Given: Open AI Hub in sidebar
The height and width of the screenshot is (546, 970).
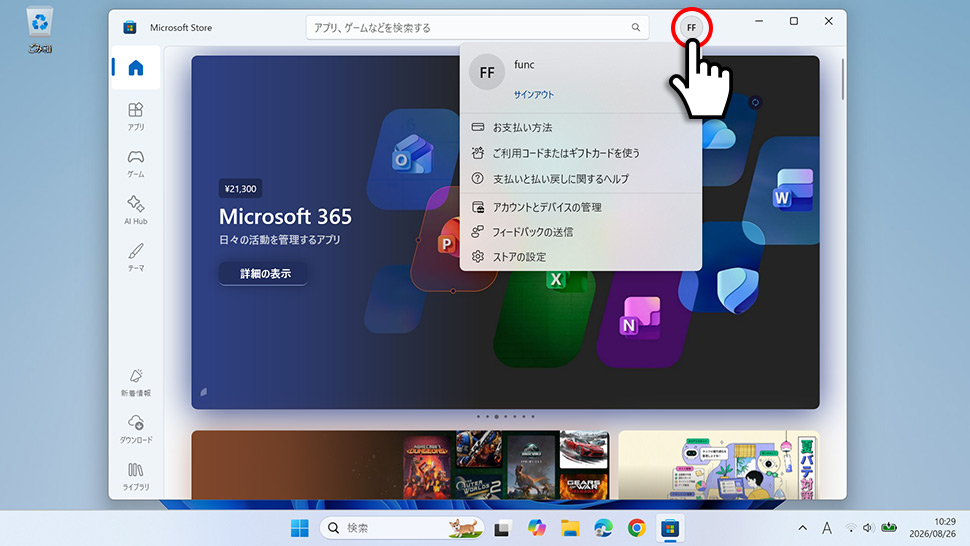Looking at the screenshot, I should point(135,210).
